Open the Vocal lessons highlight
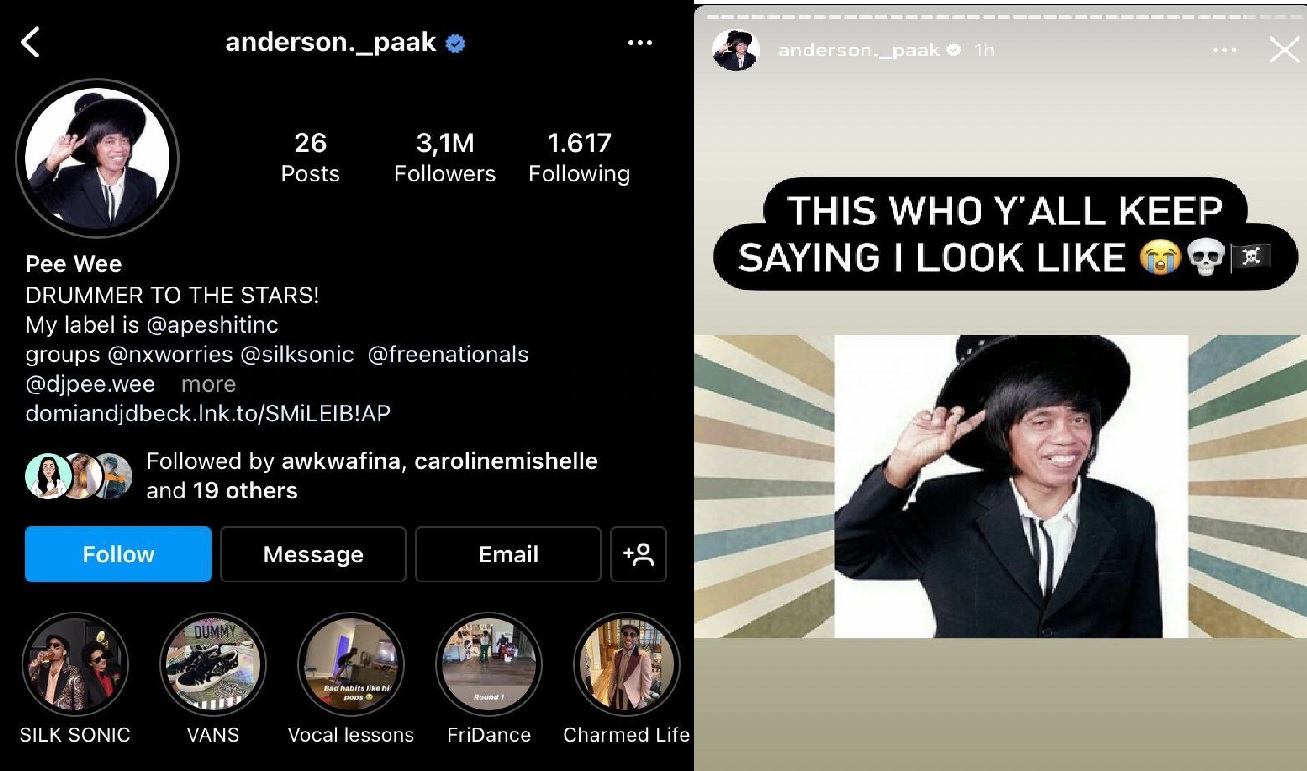The height and width of the screenshot is (771, 1307). pos(351,665)
